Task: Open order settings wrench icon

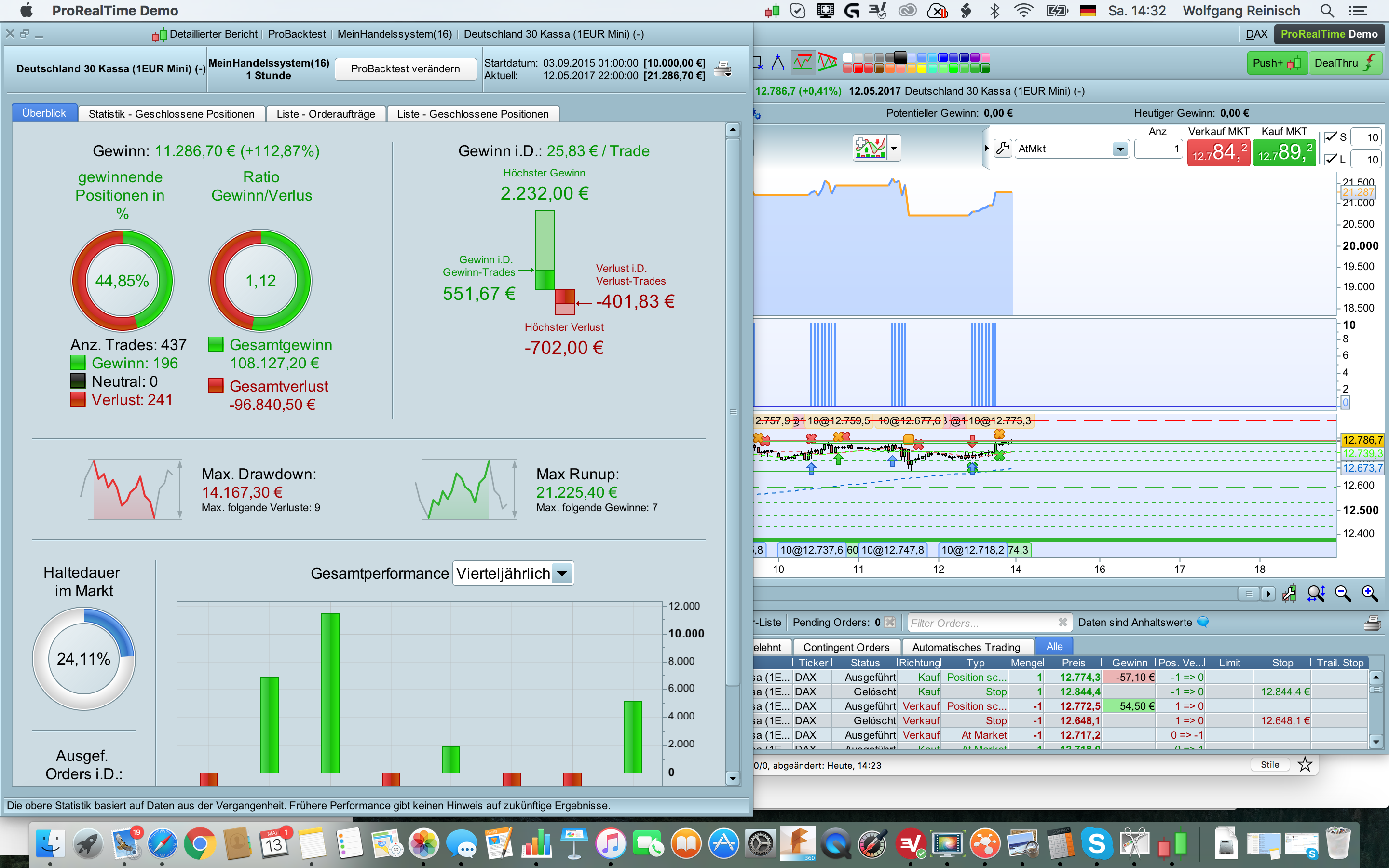Action: point(1002,149)
